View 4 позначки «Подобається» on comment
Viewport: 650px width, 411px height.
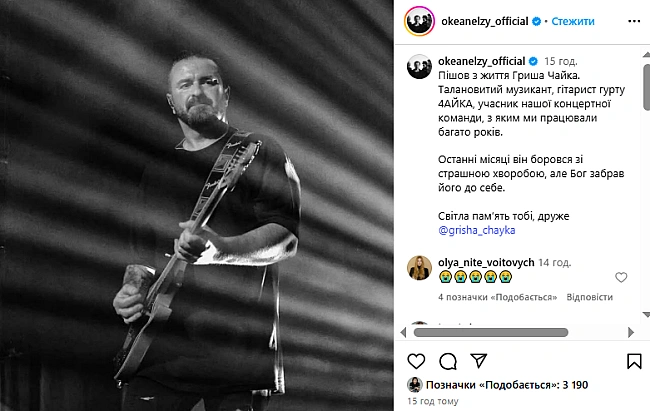coord(497,297)
